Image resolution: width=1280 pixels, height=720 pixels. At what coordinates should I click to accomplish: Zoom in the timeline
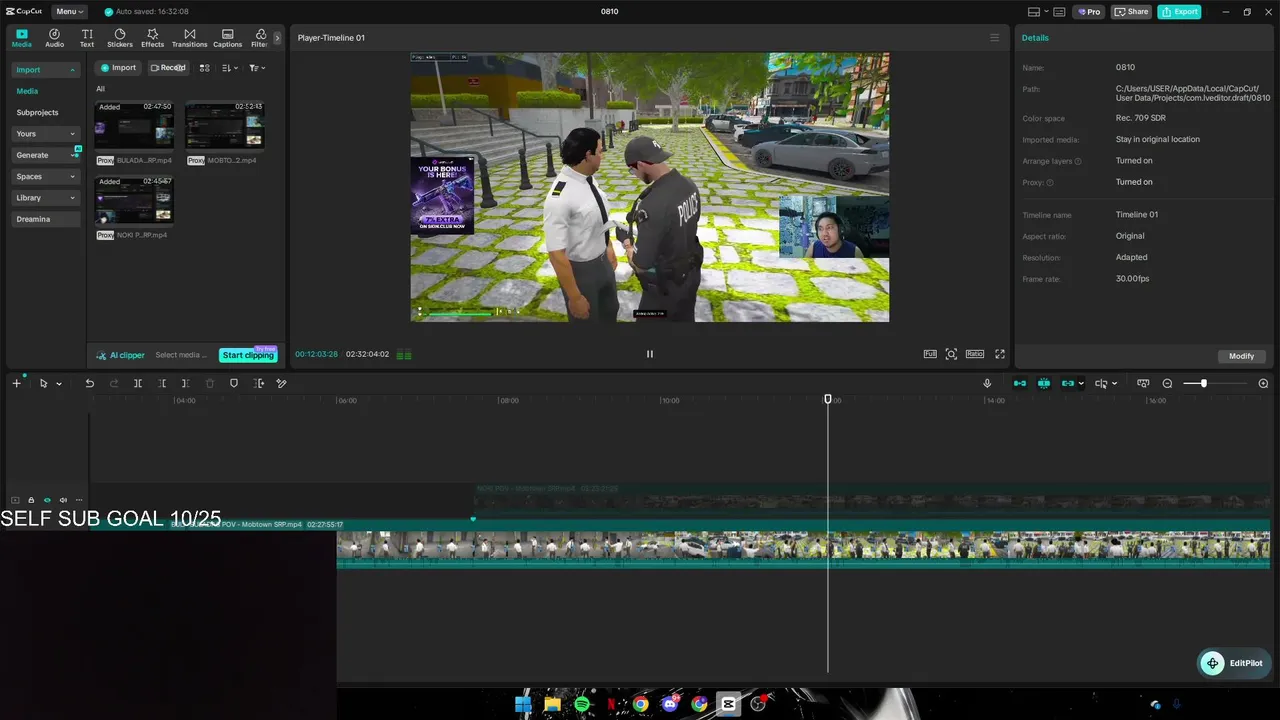1263,384
